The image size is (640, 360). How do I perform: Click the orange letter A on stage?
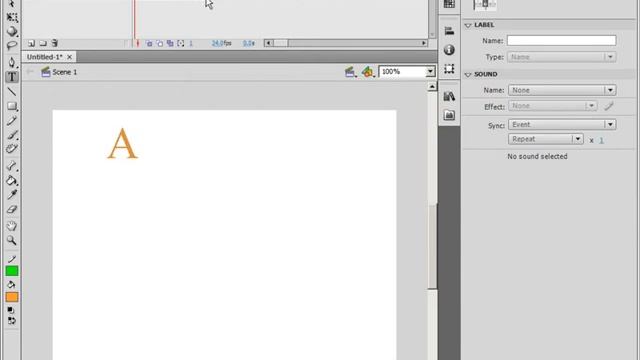(122, 143)
